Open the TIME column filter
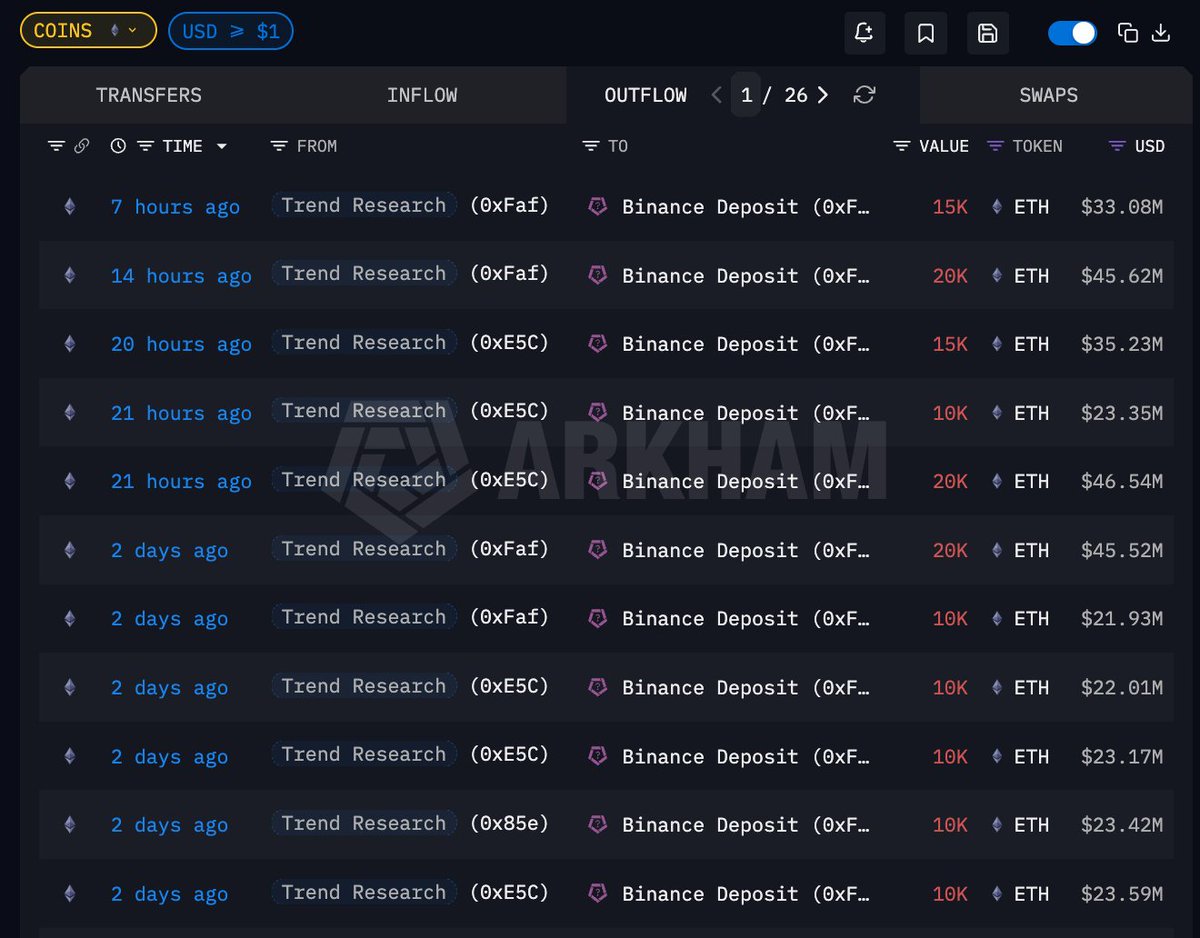Screen dimensions: 1200x938 click(x=145, y=146)
